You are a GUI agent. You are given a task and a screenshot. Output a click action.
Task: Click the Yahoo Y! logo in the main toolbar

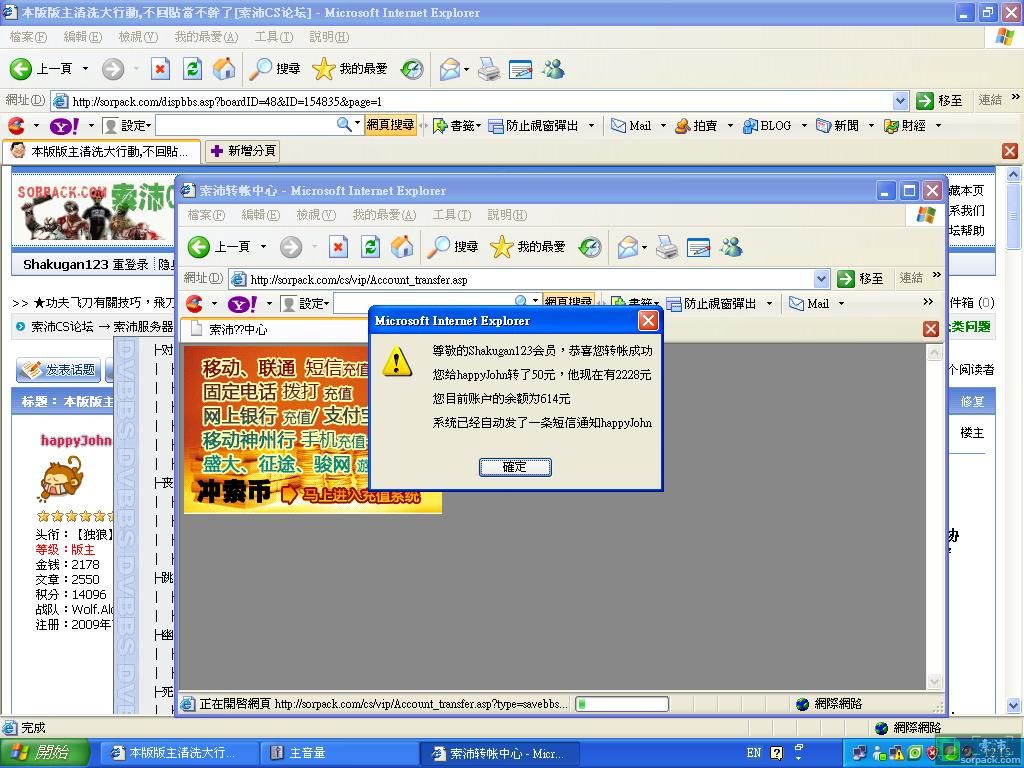[64, 126]
